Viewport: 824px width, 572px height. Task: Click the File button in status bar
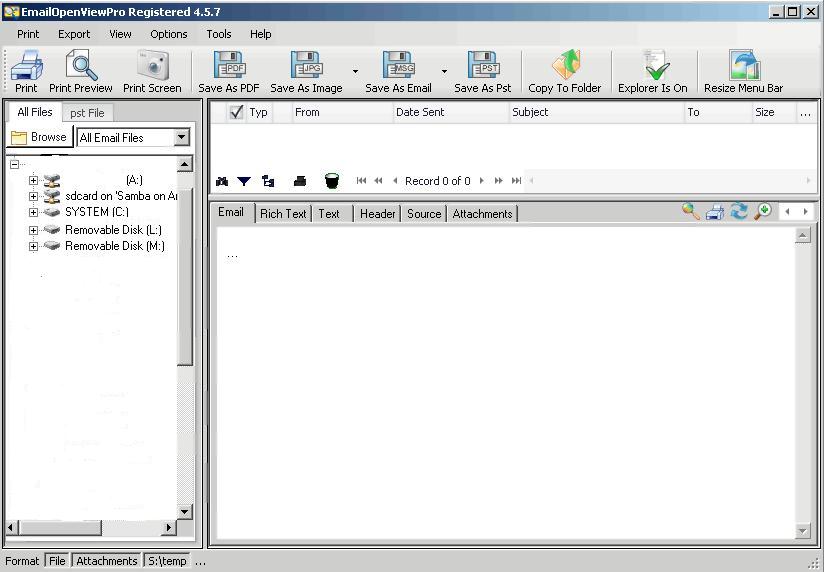(x=57, y=561)
